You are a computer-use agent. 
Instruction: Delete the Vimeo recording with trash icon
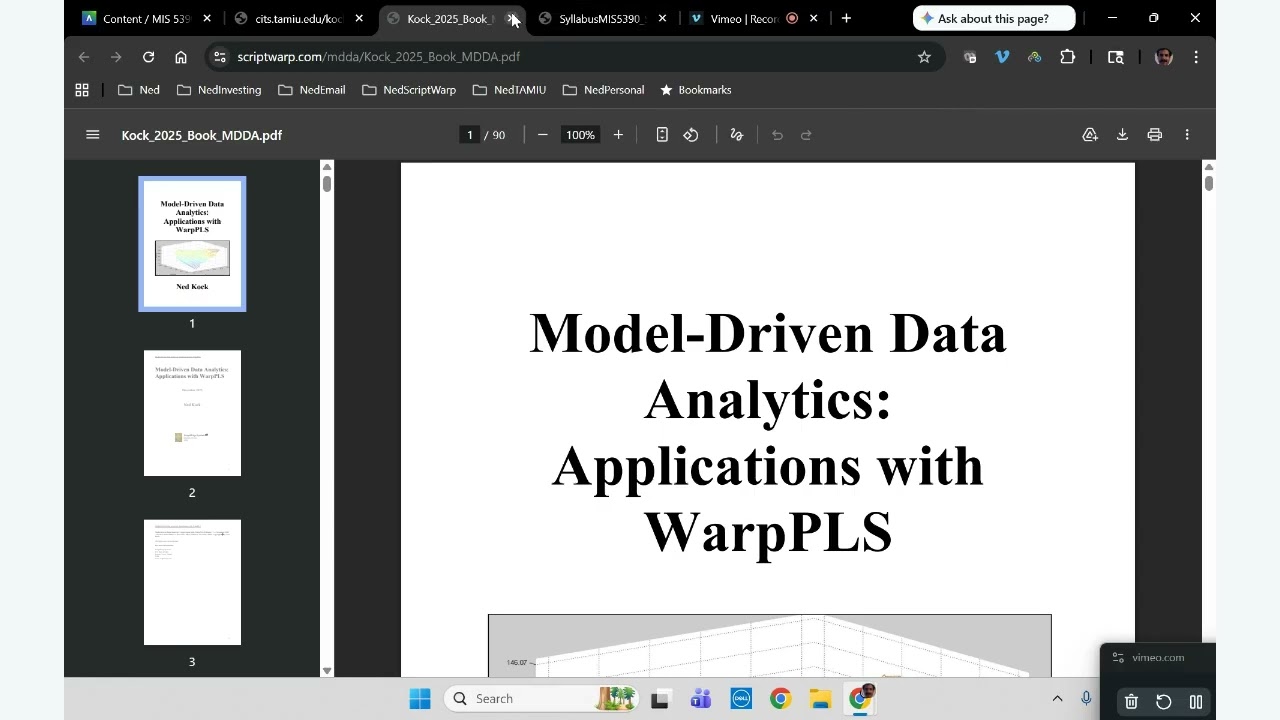1131,702
